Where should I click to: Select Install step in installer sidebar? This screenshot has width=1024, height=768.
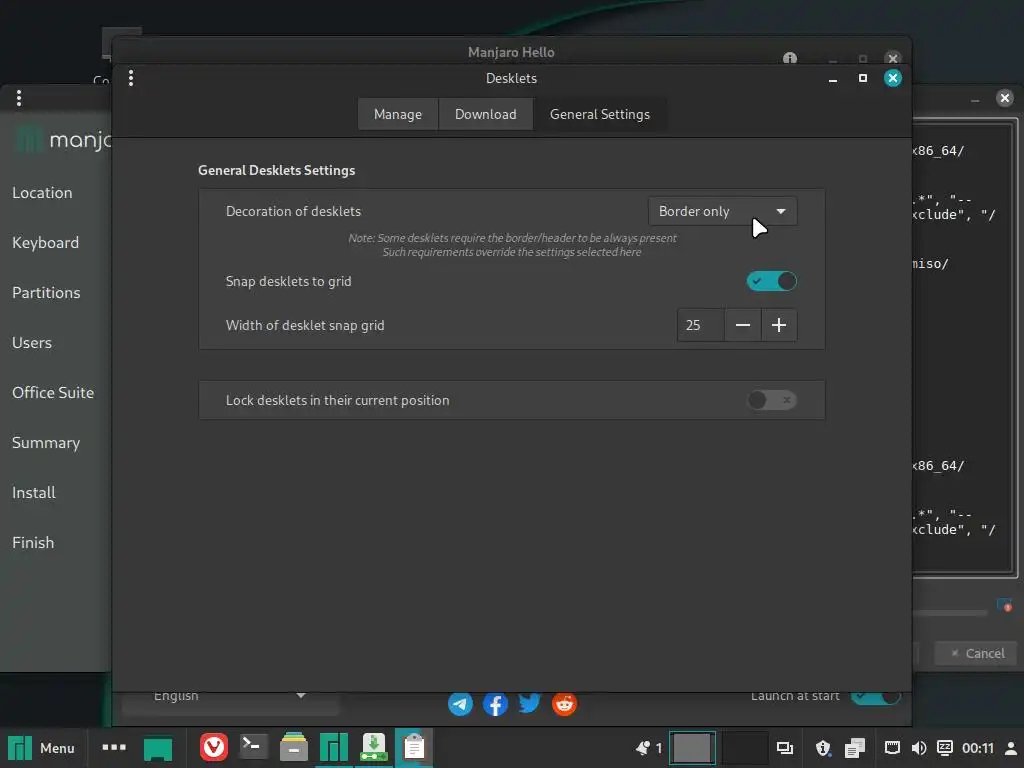34,492
